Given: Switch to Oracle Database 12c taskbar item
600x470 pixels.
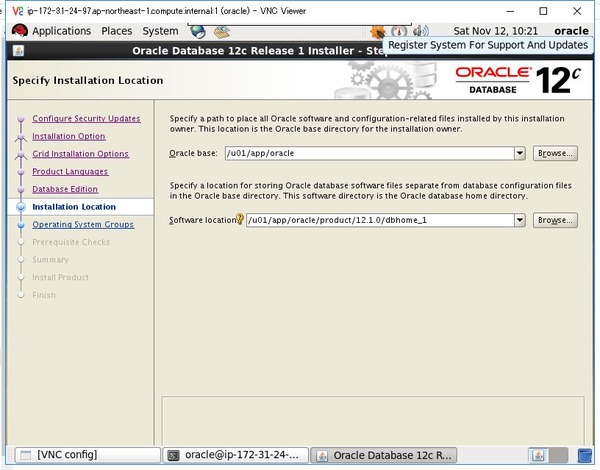Looking at the screenshot, I should 383,455.
